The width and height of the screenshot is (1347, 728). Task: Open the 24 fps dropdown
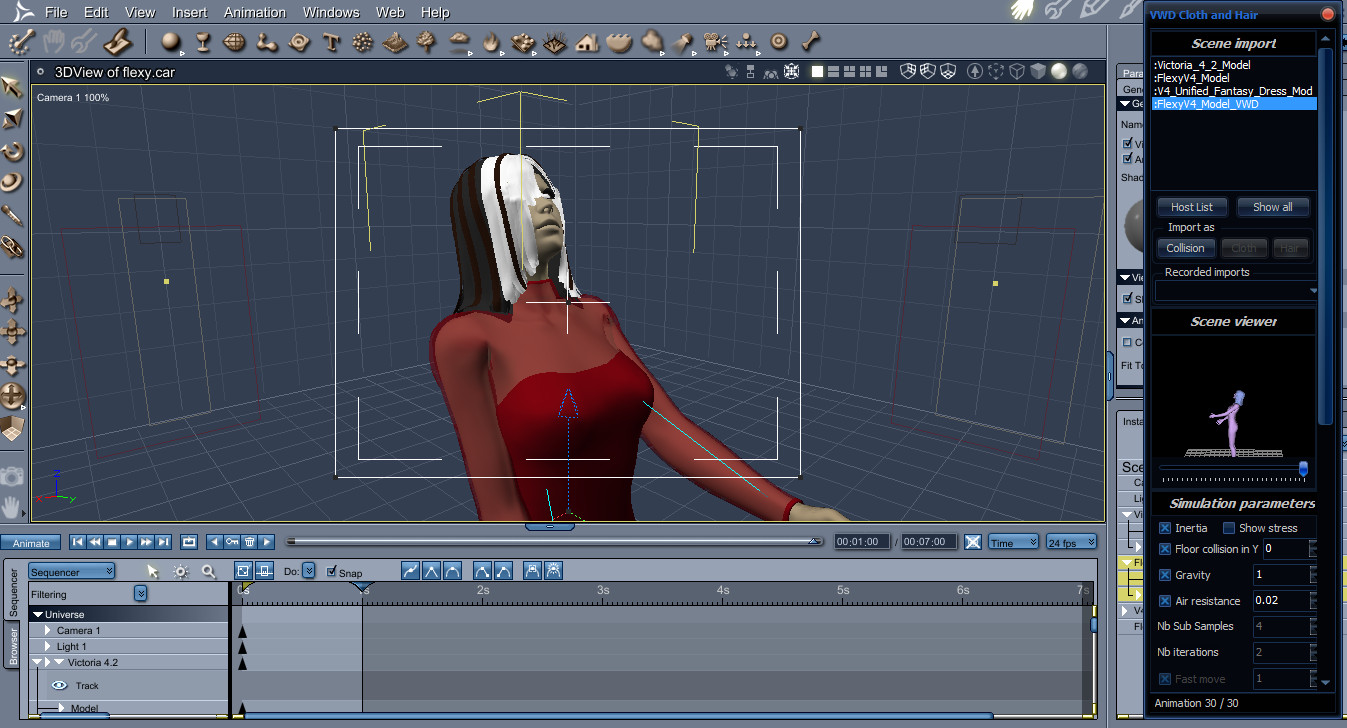click(1071, 542)
